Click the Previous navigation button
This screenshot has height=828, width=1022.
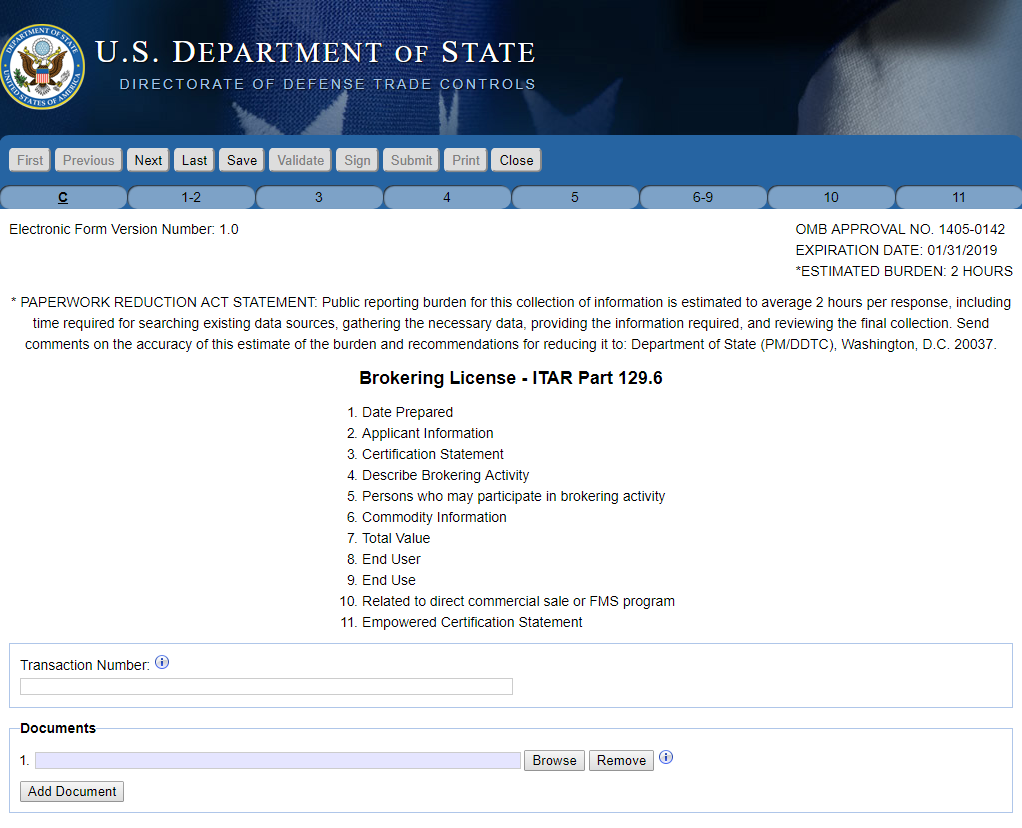point(89,160)
